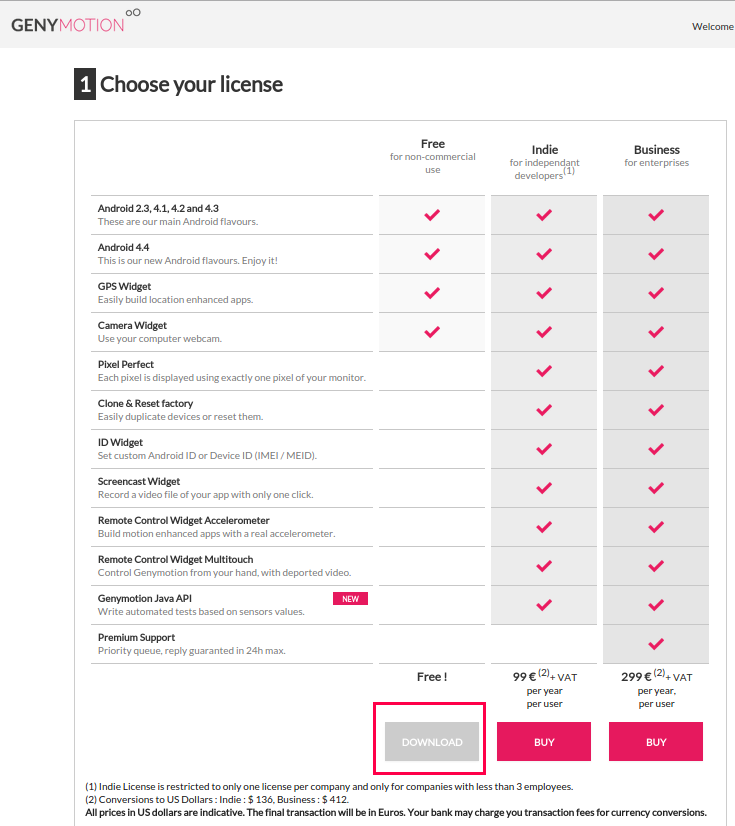Click the Business checkmark for Screencast Widget

(x=656, y=488)
